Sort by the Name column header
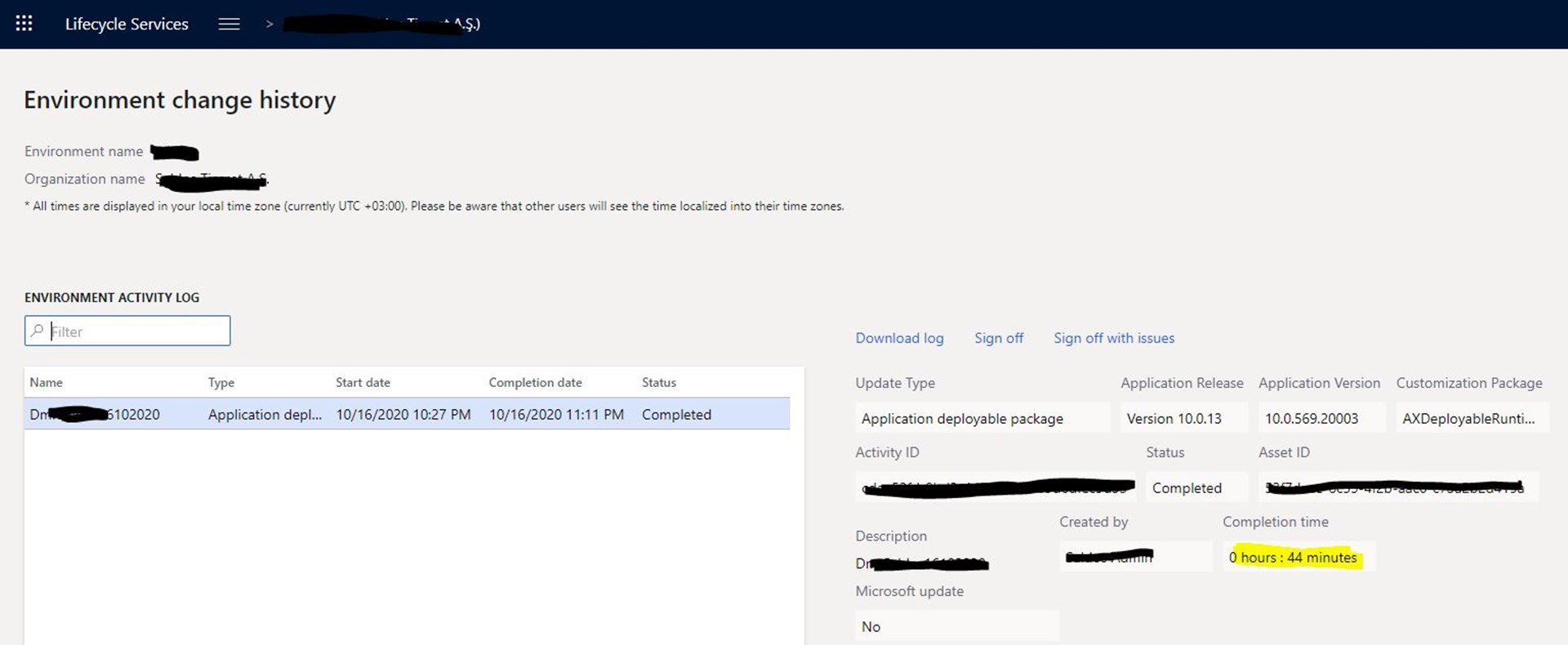 click(x=46, y=382)
